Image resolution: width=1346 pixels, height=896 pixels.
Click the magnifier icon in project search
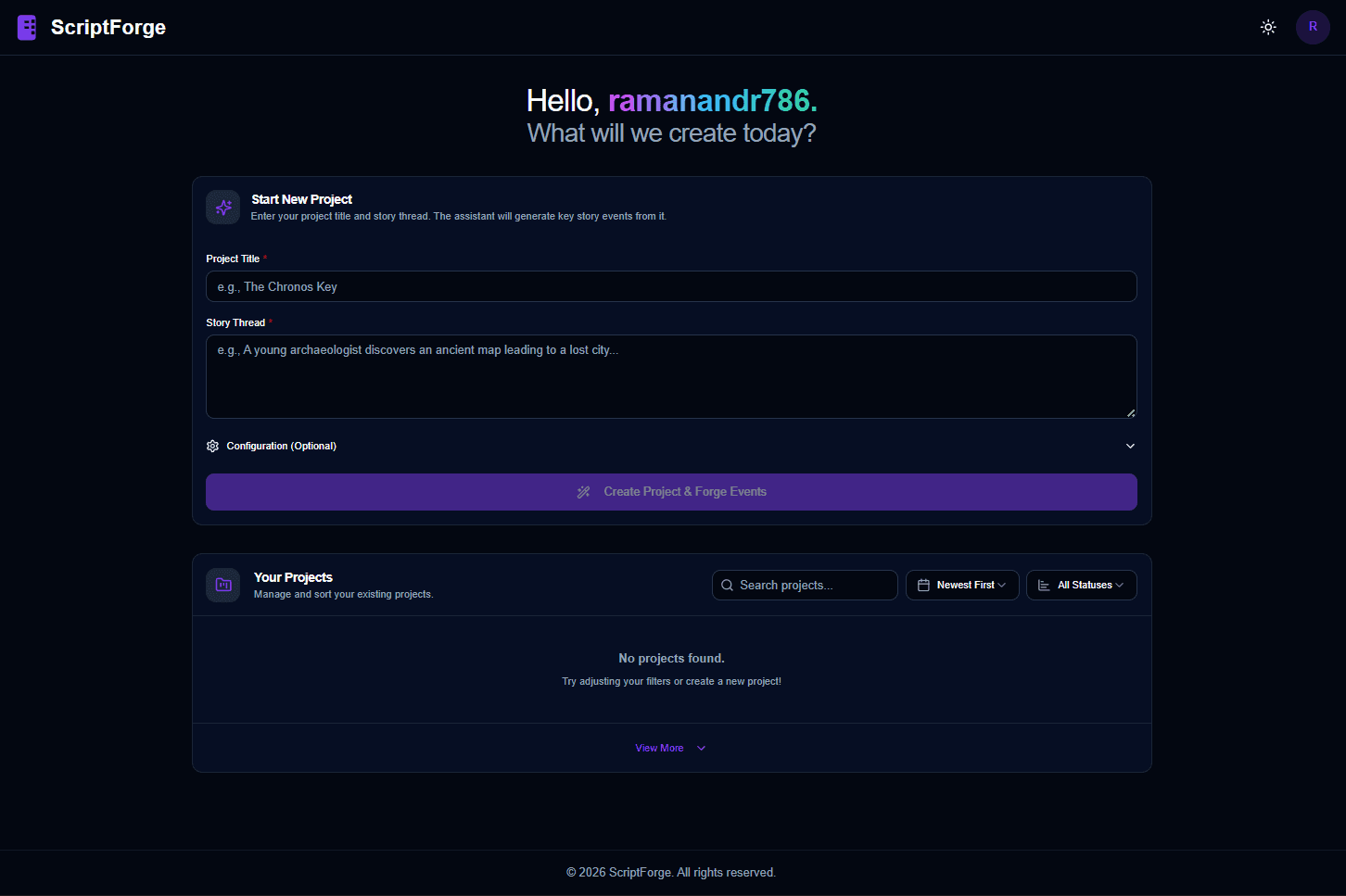coord(728,586)
